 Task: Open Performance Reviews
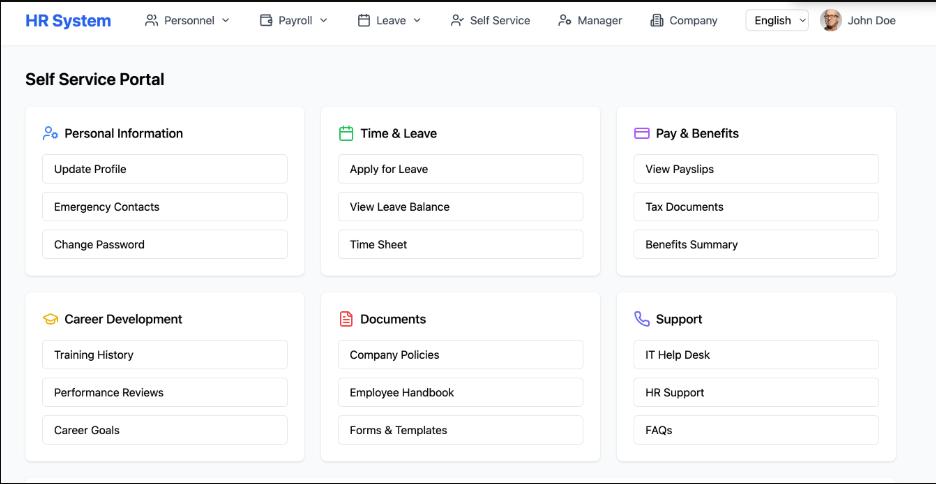[165, 392]
